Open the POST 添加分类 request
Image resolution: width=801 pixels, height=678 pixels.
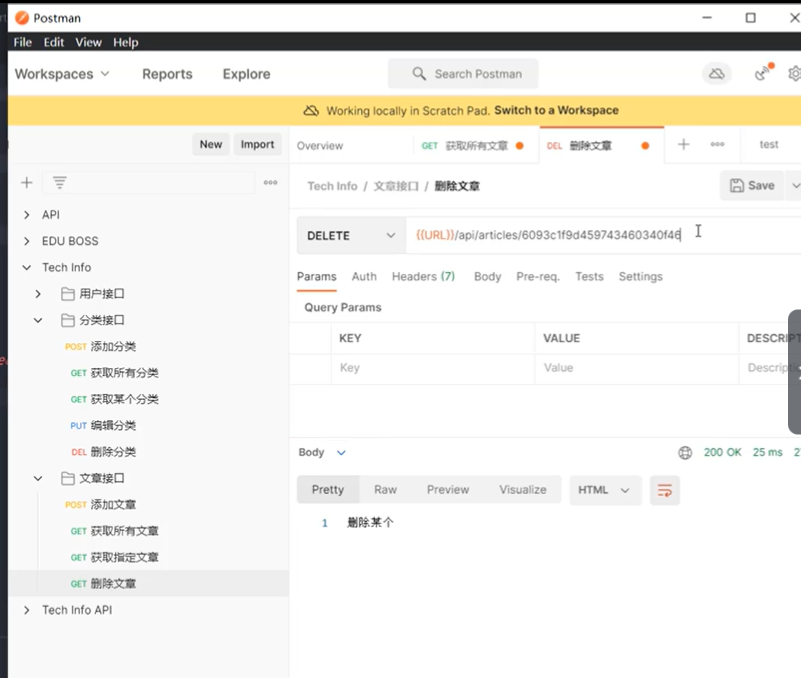click(x=100, y=346)
